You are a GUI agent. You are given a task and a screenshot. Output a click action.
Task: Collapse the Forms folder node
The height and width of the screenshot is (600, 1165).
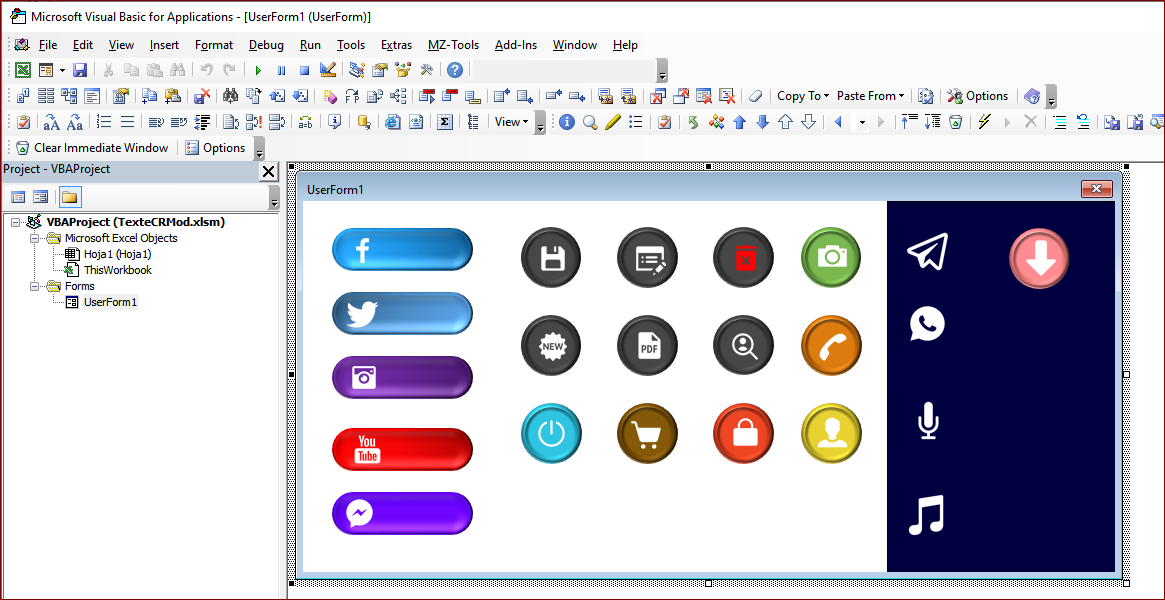click(34, 286)
